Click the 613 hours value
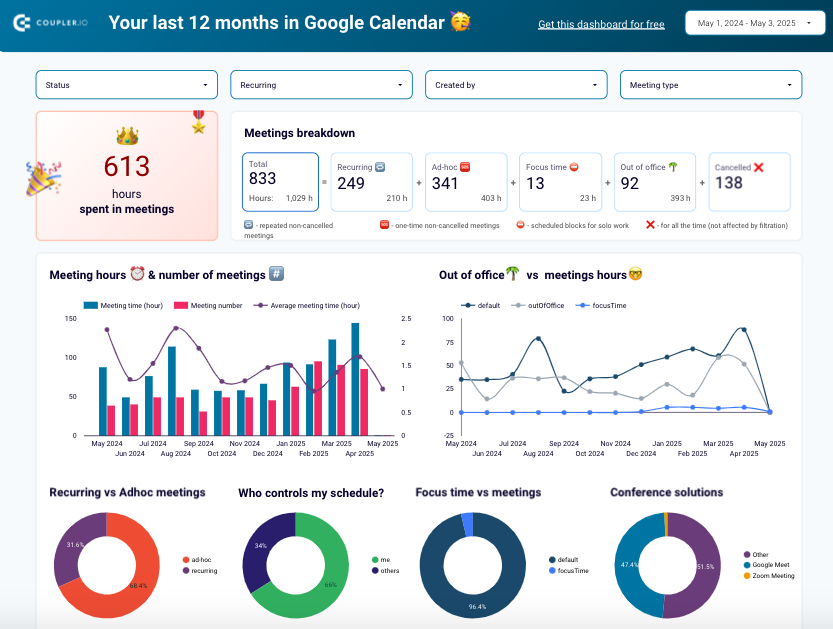This screenshot has width=833, height=629. tap(127, 166)
